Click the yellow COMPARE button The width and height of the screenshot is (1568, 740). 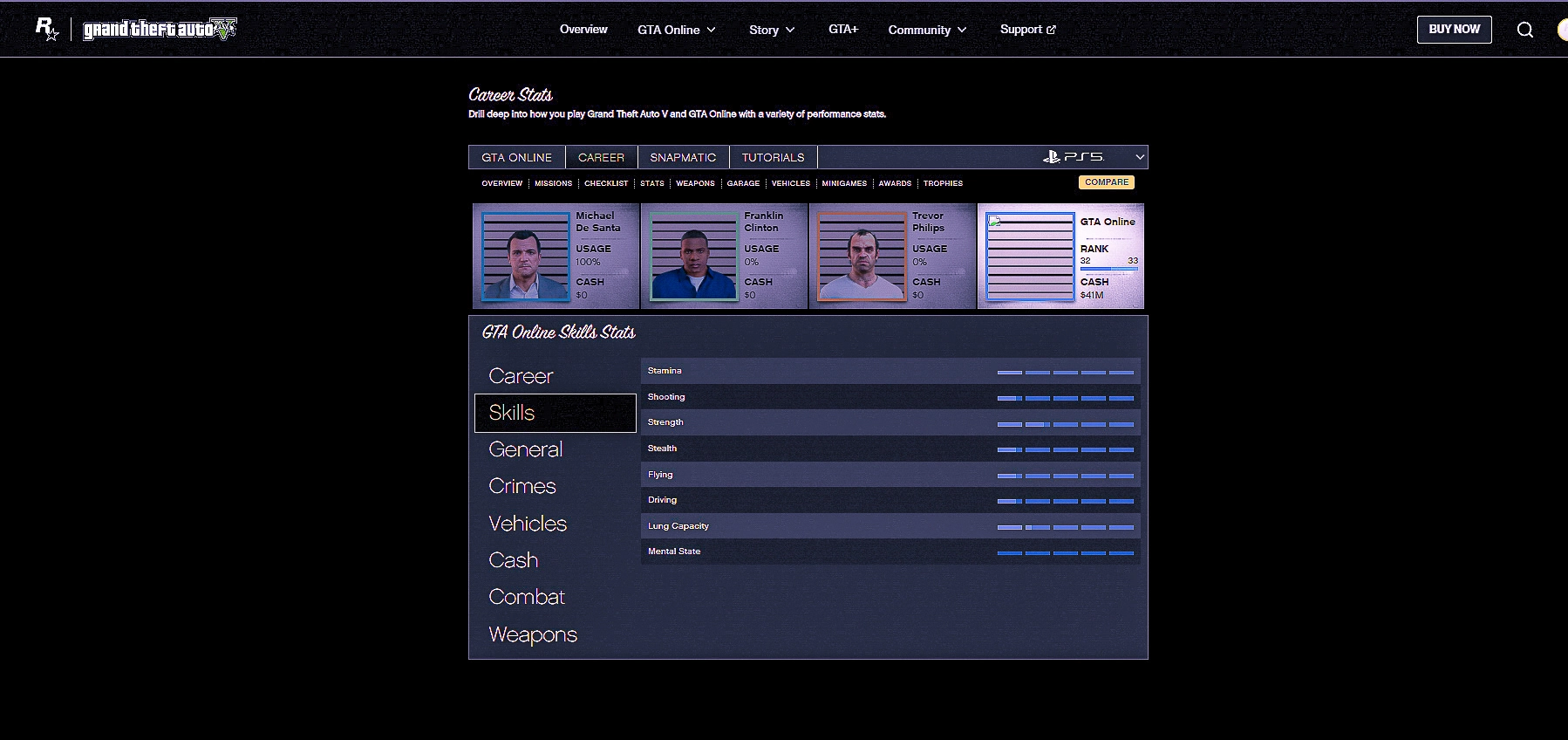point(1107,182)
